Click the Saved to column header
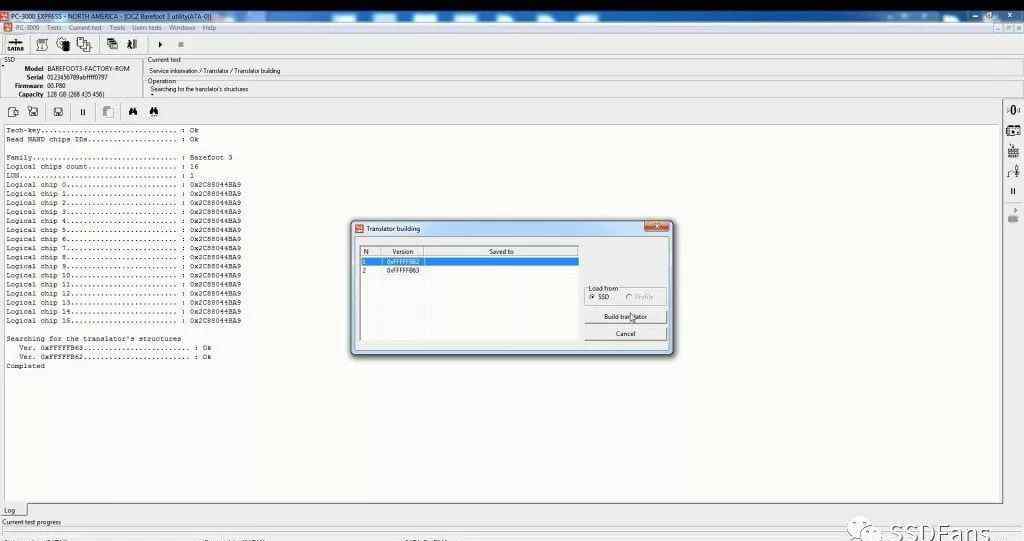1024x541 pixels. point(501,252)
